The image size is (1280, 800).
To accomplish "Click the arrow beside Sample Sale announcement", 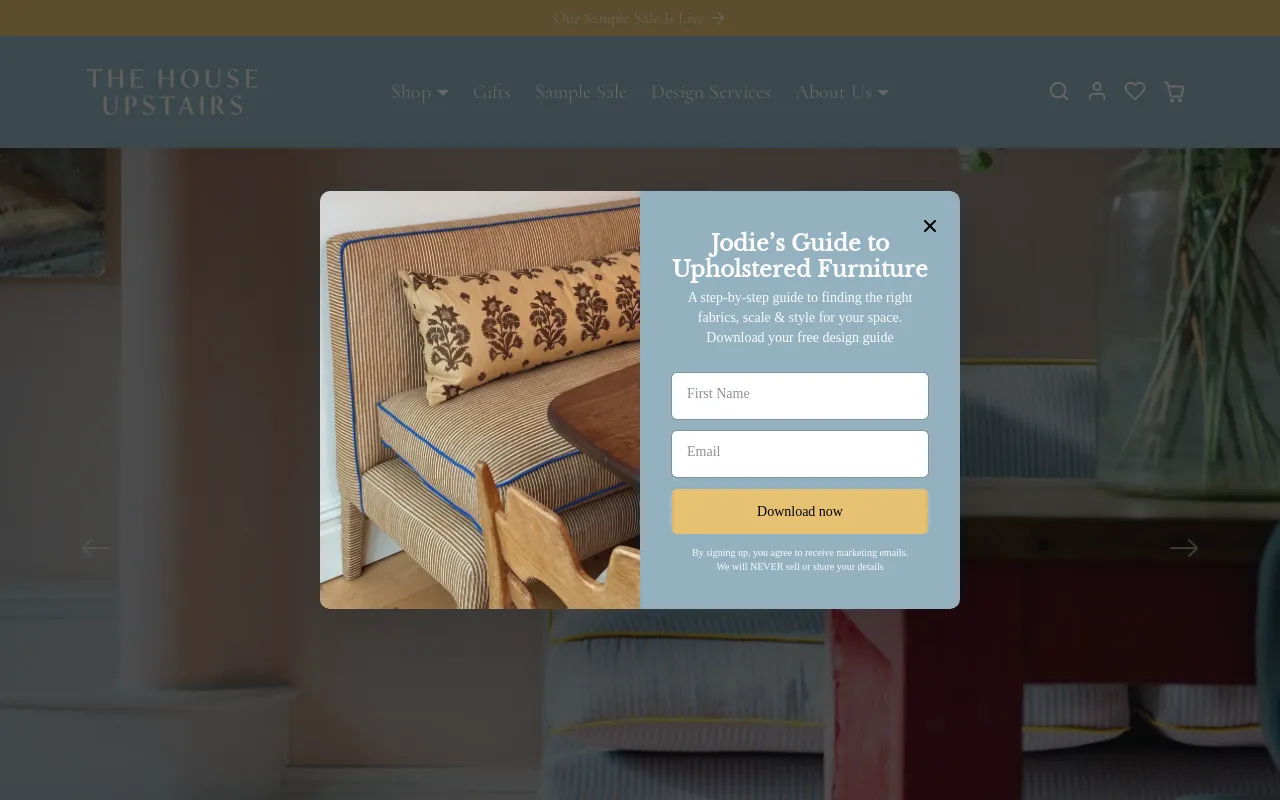I will coord(718,18).
